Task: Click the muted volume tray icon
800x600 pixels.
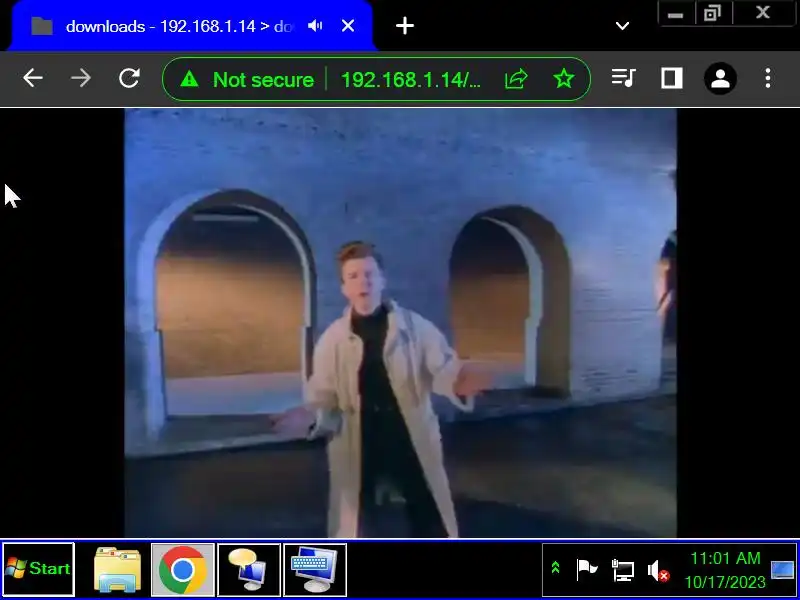Action: tap(658, 570)
